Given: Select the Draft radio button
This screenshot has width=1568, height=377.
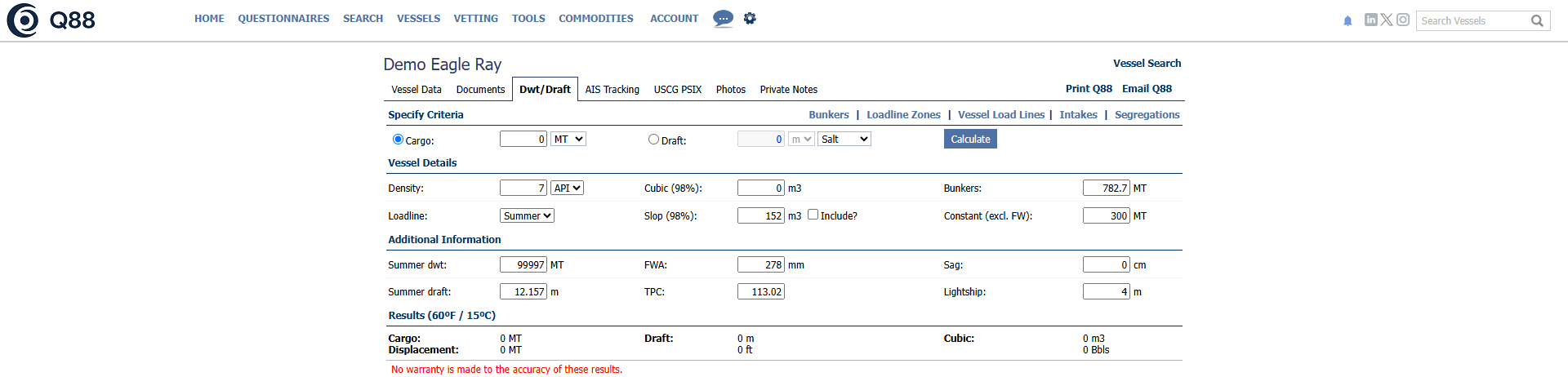Looking at the screenshot, I should tap(653, 140).
